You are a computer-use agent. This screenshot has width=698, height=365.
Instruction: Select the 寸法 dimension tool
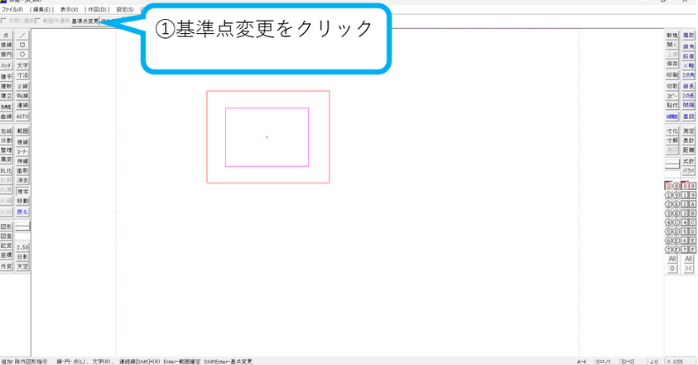pyautogui.click(x=22, y=76)
